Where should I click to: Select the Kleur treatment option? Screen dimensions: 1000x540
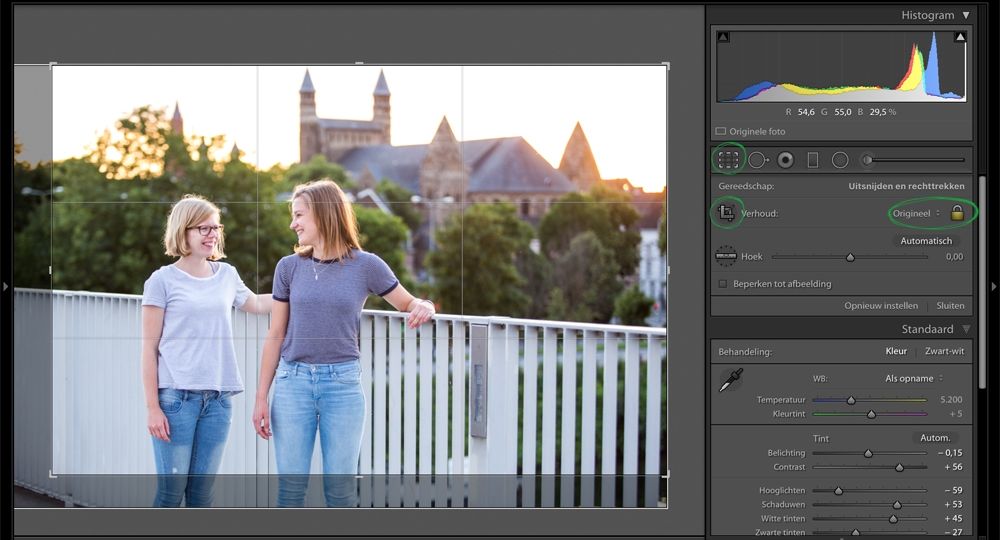896,351
